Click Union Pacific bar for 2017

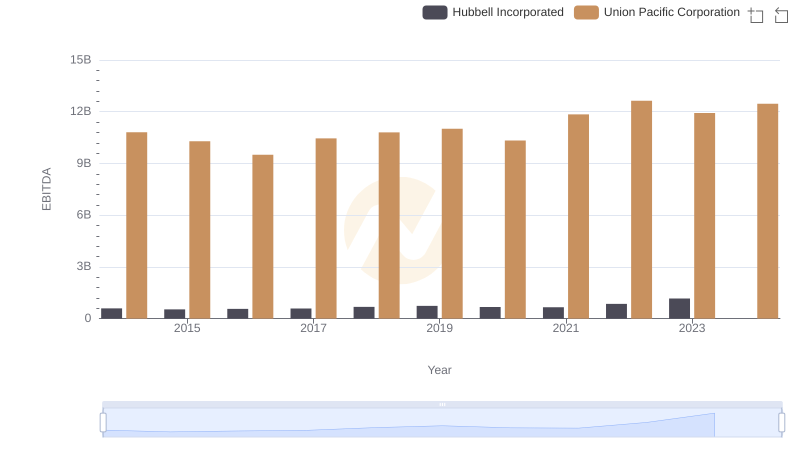[326, 228]
